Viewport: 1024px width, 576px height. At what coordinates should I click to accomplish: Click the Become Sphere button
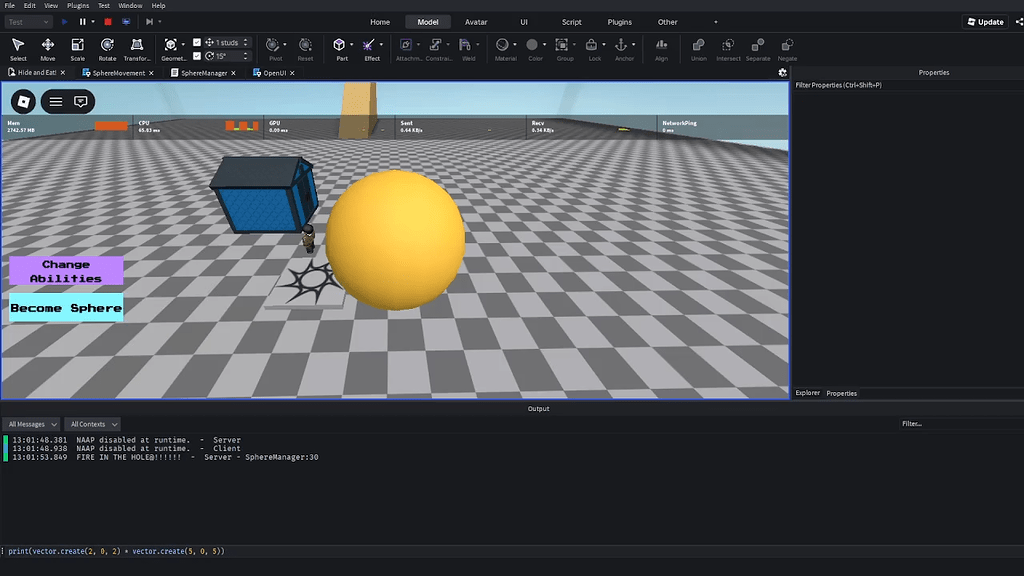coord(66,308)
